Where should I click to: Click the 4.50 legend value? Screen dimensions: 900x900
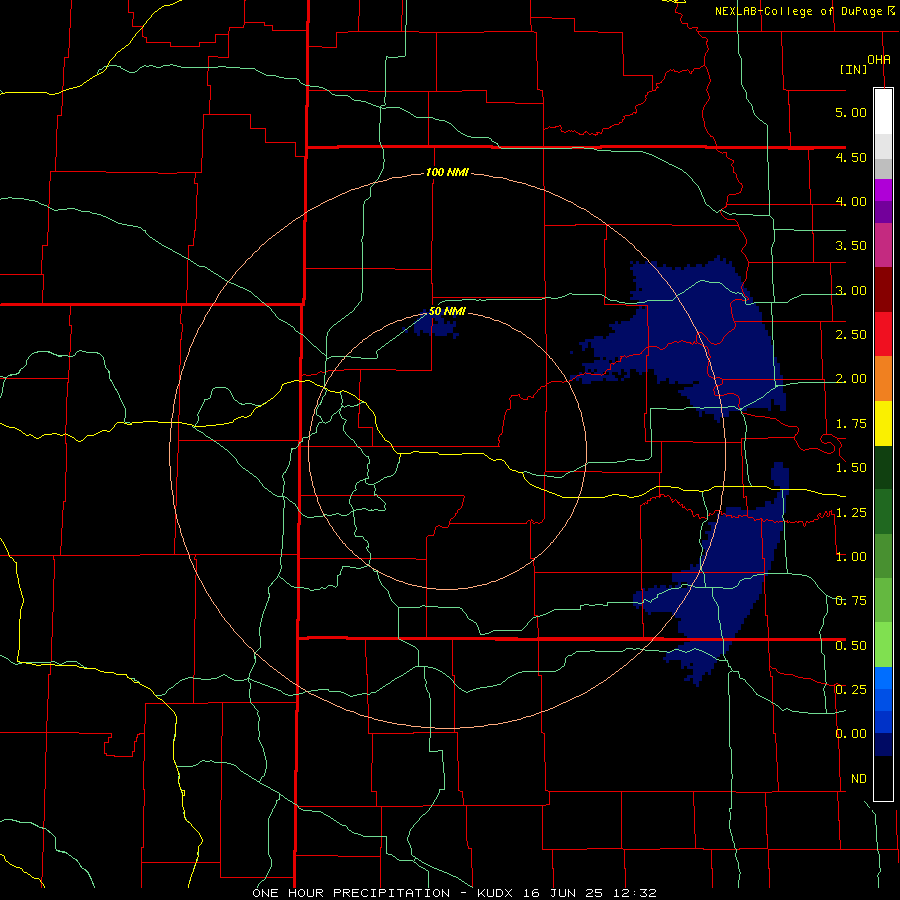pos(851,157)
